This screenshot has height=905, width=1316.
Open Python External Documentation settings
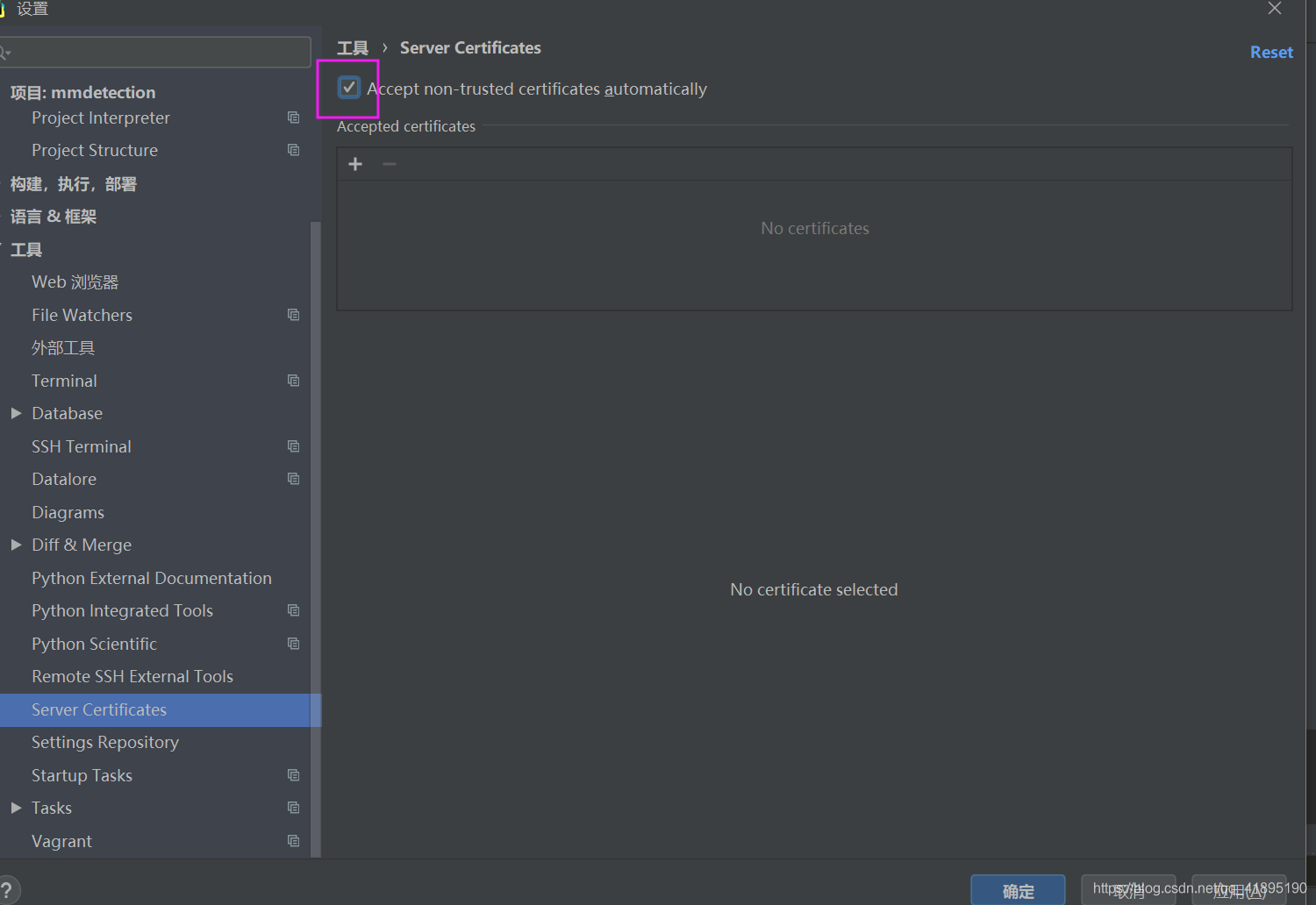(x=152, y=578)
